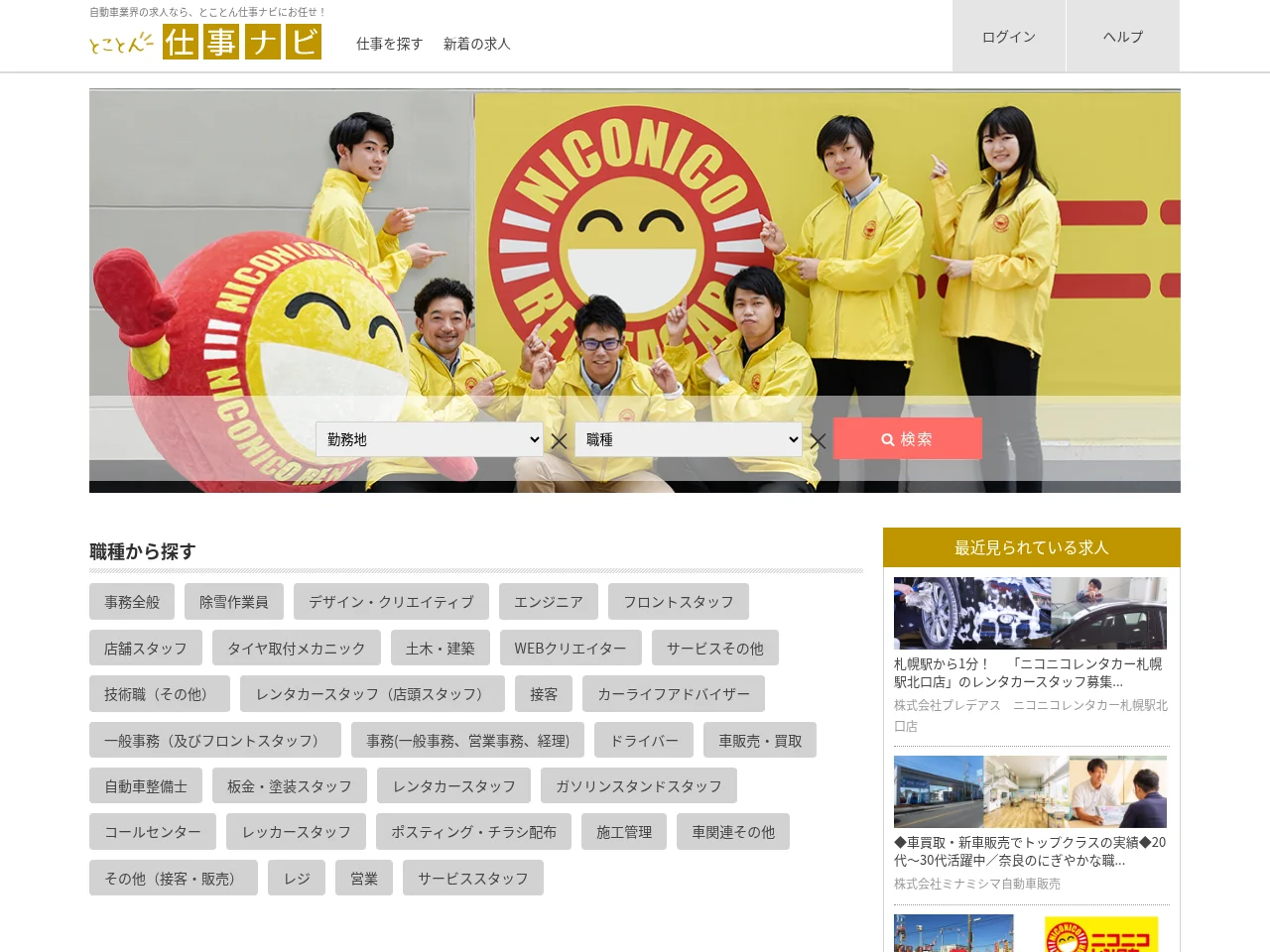Screen dimensions: 1270x952
Task: Select the 自動車整備士 job category
Action: [146, 786]
